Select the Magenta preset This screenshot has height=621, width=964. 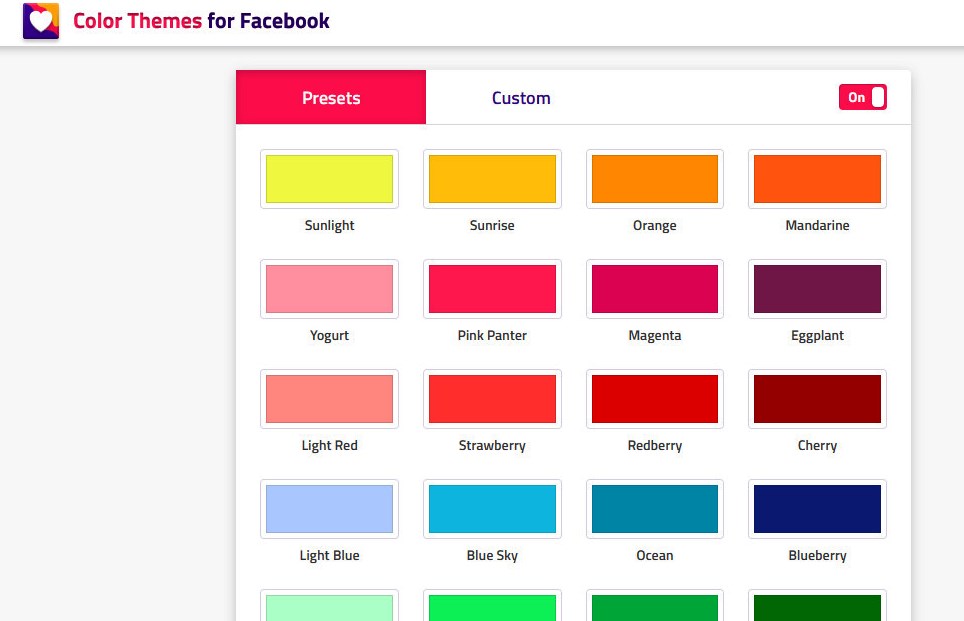654,288
